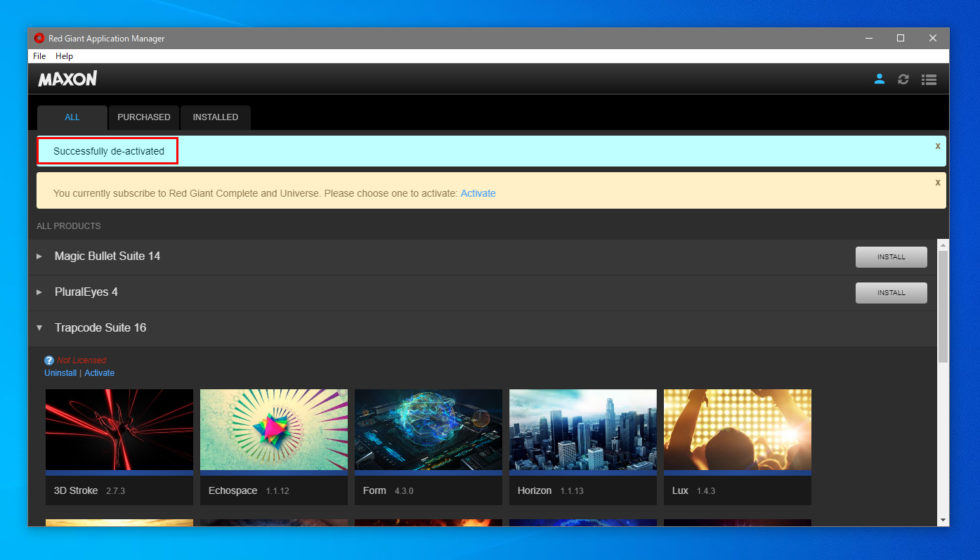Click the Horizon 1.1.13 label

(550, 491)
